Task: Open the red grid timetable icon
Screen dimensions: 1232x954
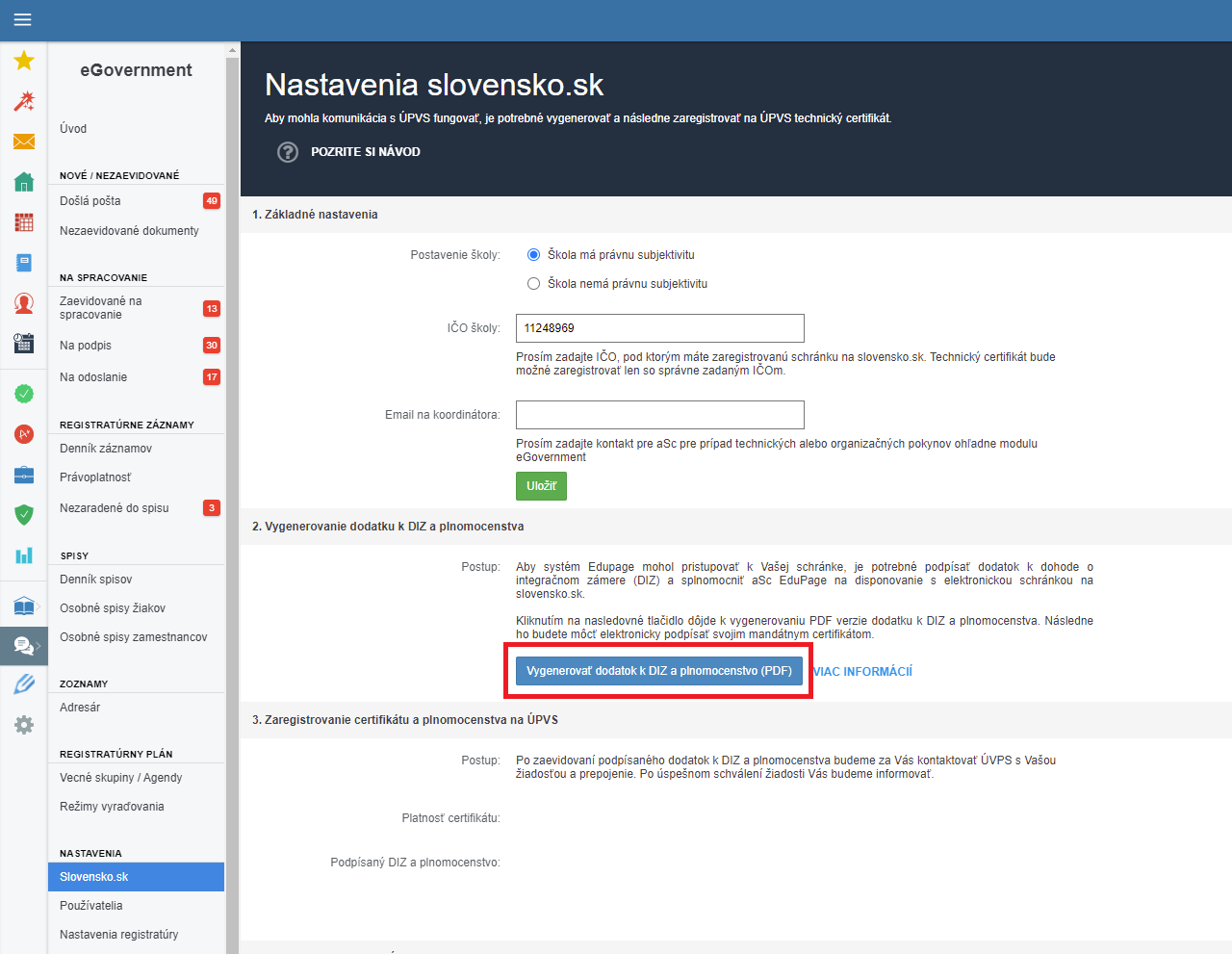Action: pos(24,222)
